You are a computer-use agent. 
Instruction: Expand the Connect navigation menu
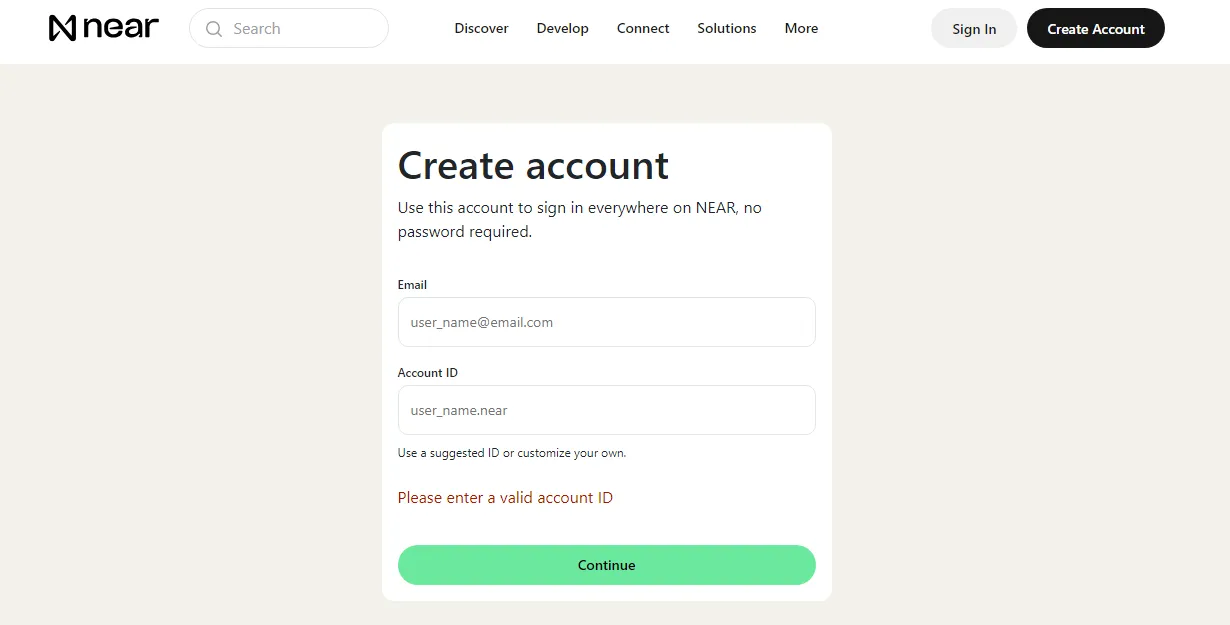[643, 28]
